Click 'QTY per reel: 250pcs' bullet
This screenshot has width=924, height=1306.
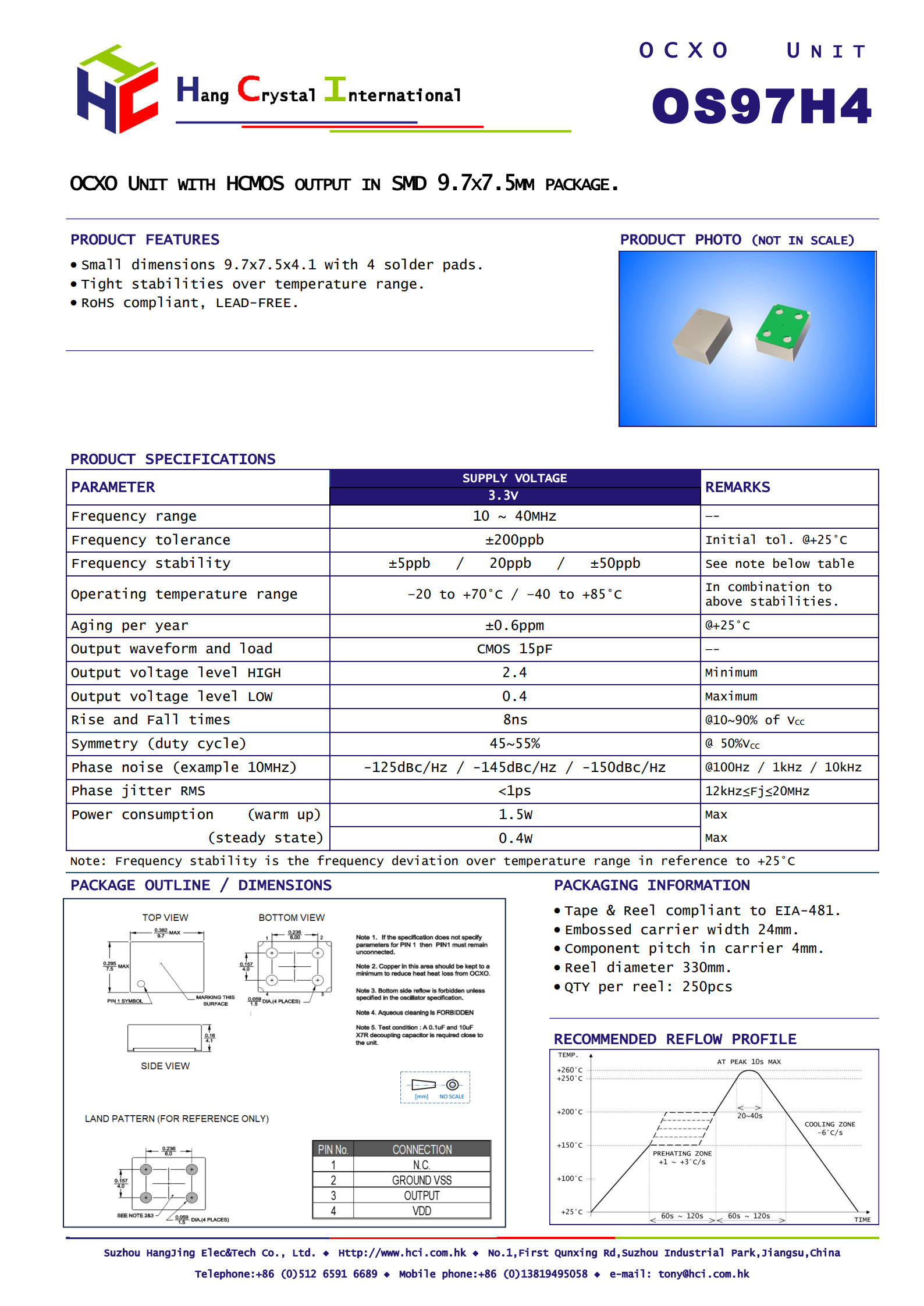point(648,987)
